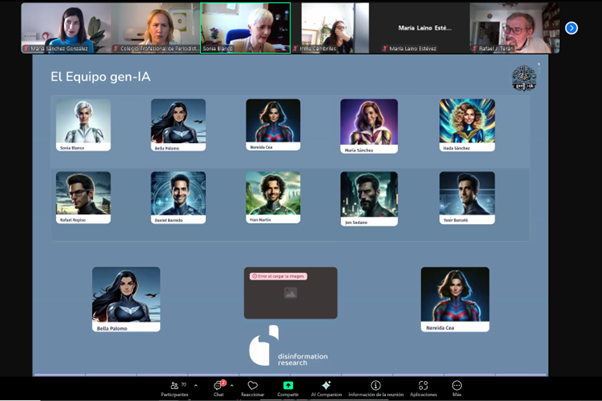This screenshot has height=401, width=602.
Task: Click the Inma Cambriles video tile
Action: pyautogui.click(x=335, y=27)
